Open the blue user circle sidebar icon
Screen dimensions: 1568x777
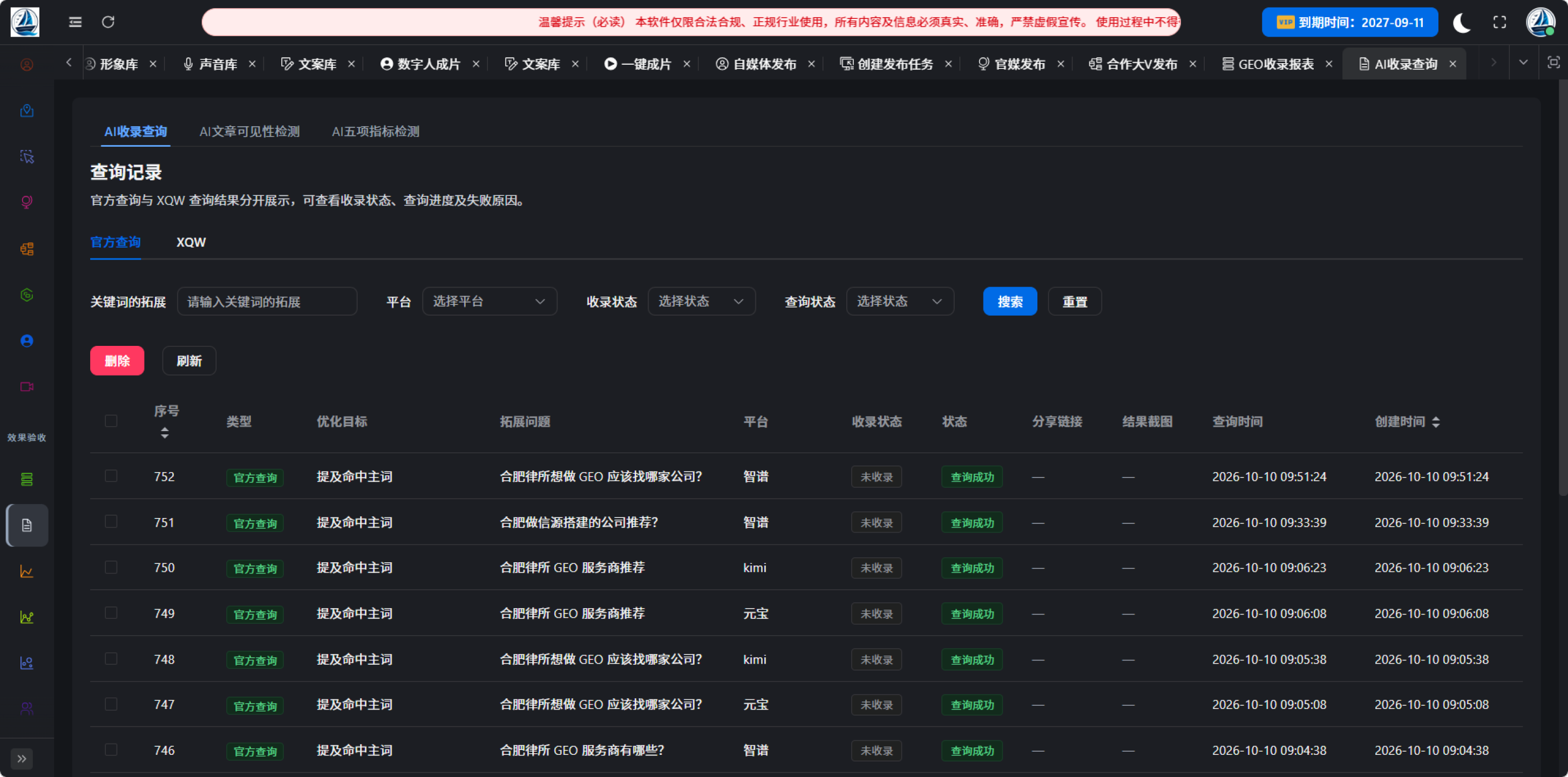[x=27, y=340]
